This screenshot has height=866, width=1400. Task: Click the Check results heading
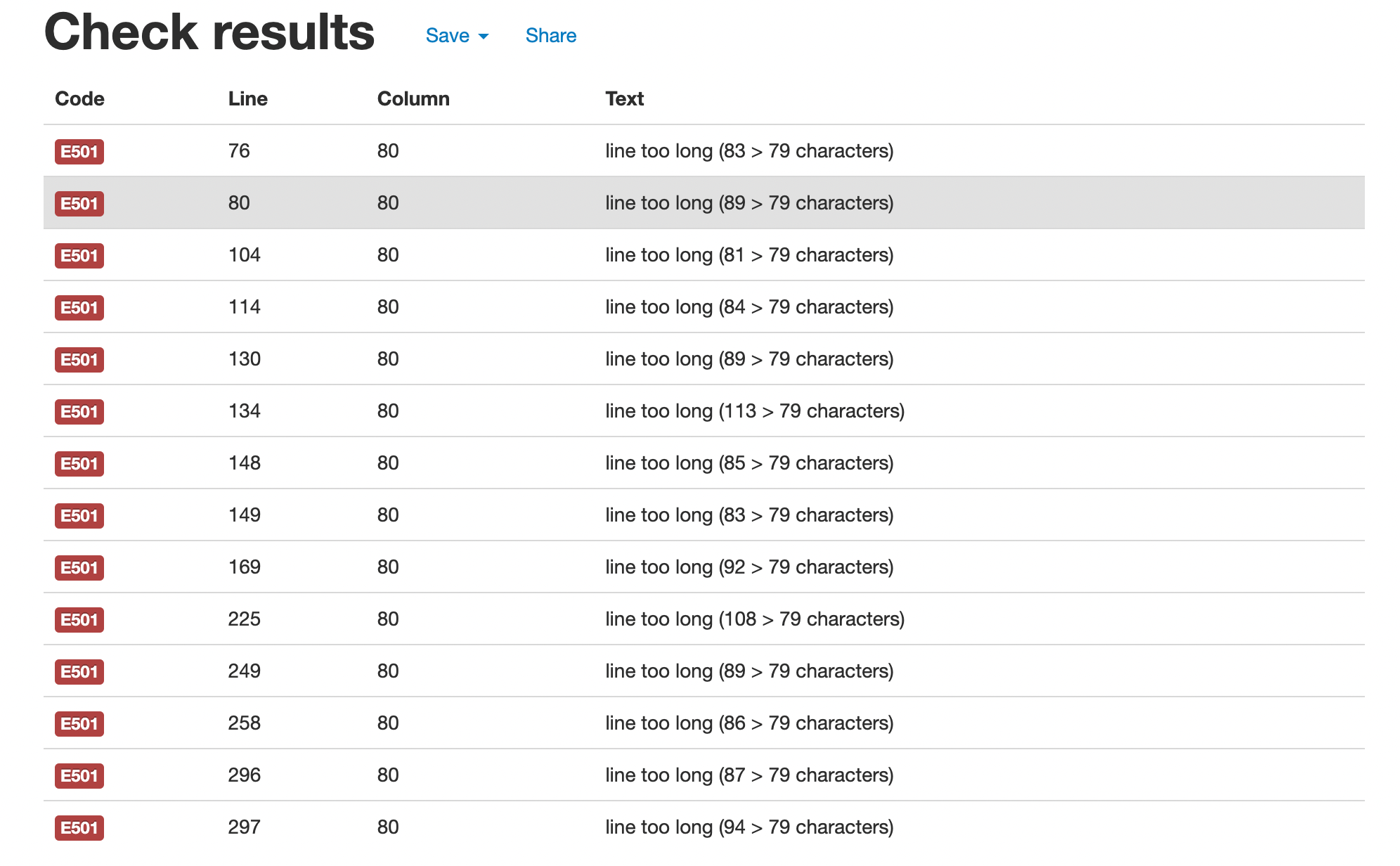pyautogui.click(x=209, y=33)
